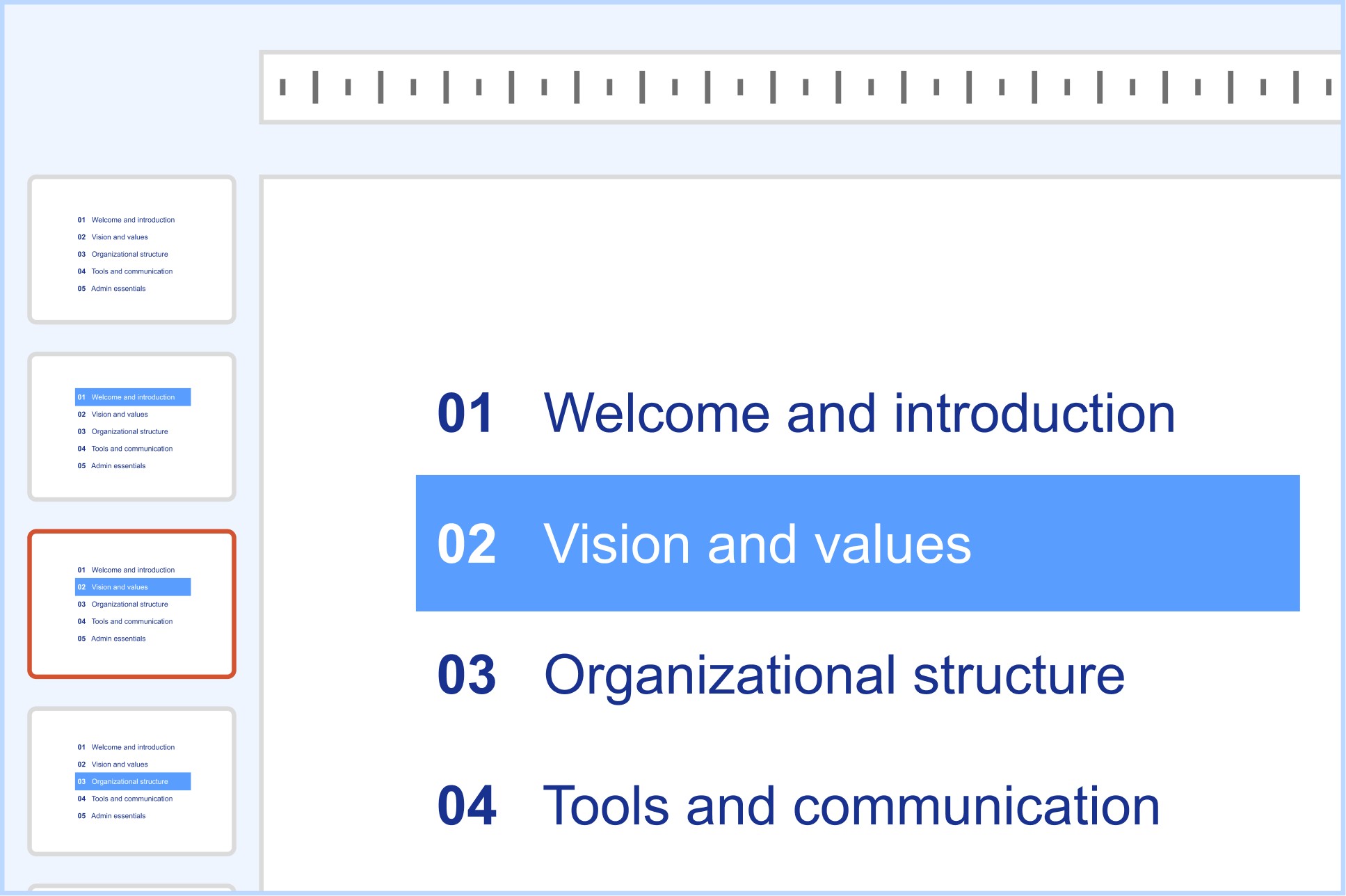Viewport: 1346px width, 896px height.
Task: Click 'Vision and values' text on main slide
Action: (757, 544)
